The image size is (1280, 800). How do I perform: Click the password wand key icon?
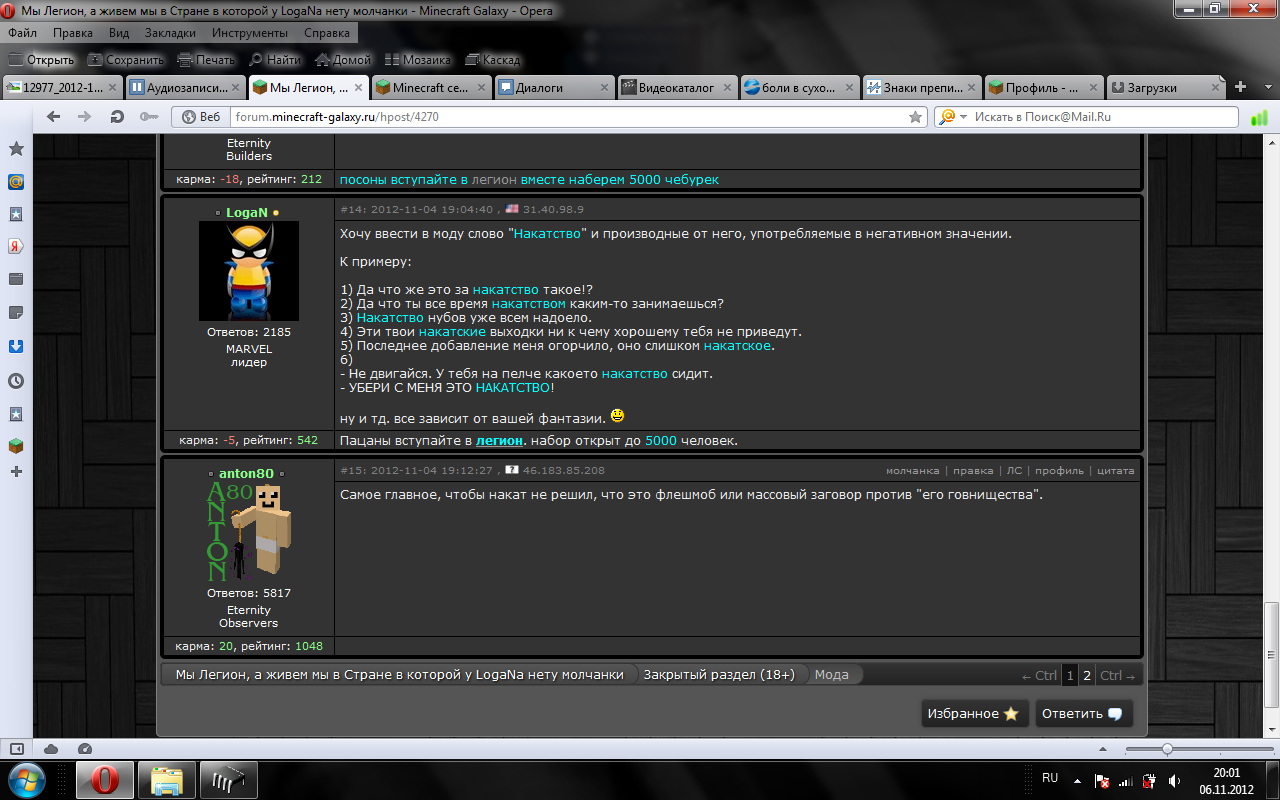[149, 117]
